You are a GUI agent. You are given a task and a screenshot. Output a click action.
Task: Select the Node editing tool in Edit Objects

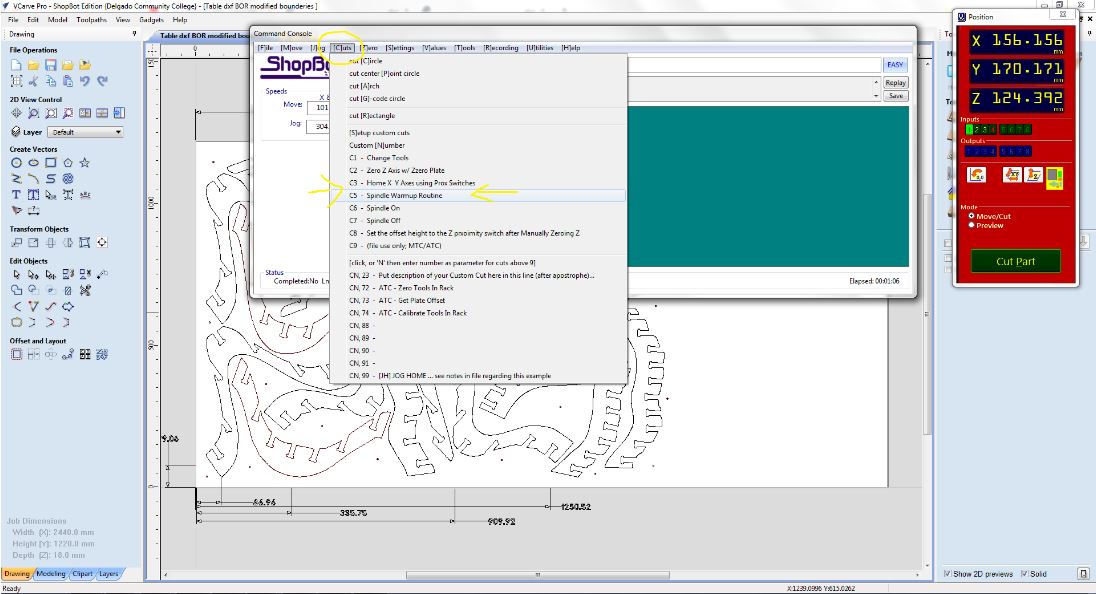point(33,275)
